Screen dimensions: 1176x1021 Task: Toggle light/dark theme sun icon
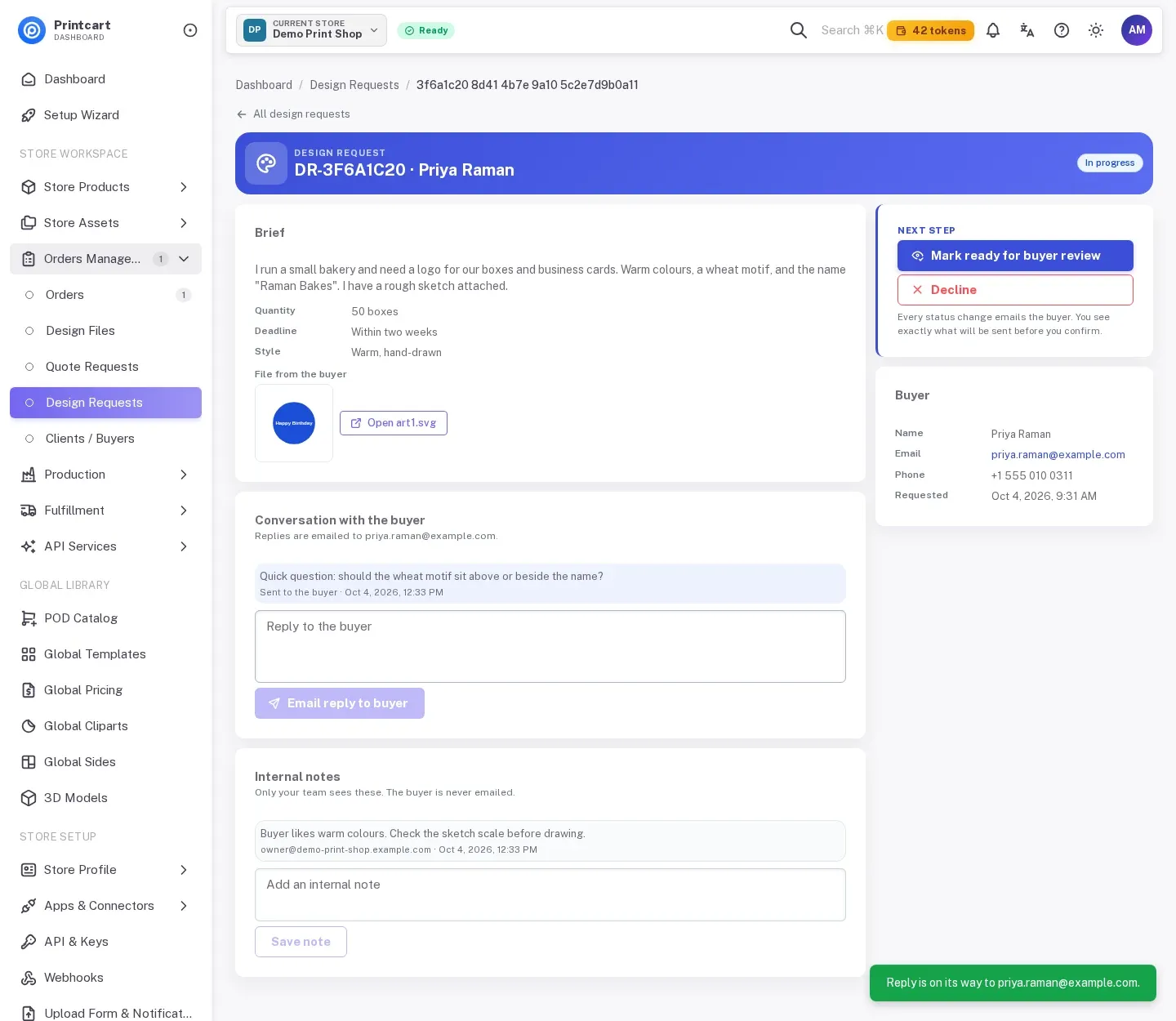coord(1096,30)
